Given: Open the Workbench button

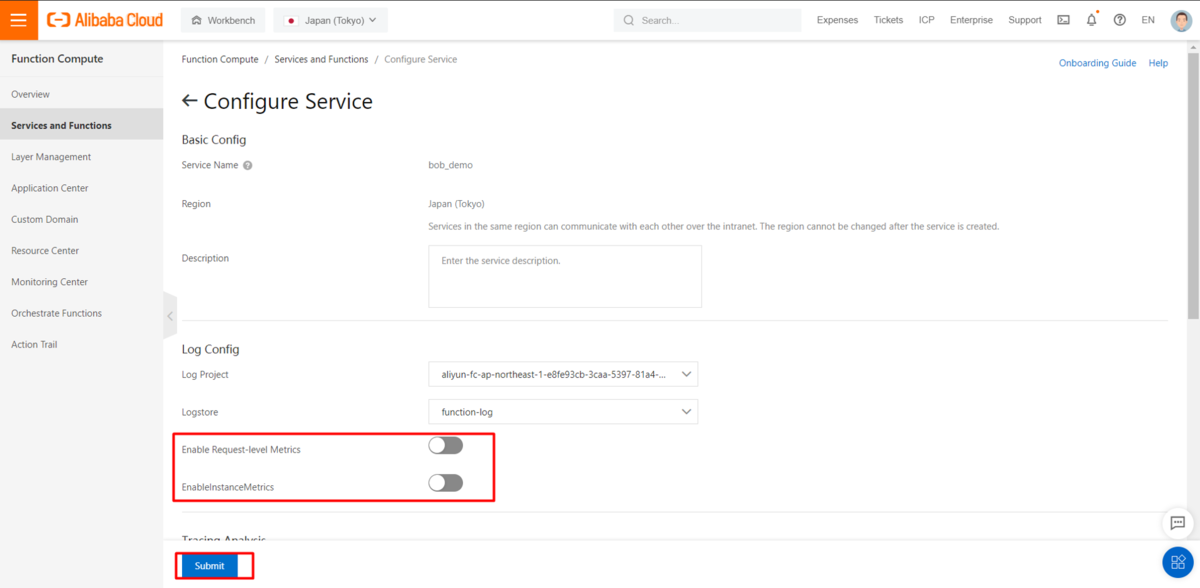Looking at the screenshot, I should (224, 20).
